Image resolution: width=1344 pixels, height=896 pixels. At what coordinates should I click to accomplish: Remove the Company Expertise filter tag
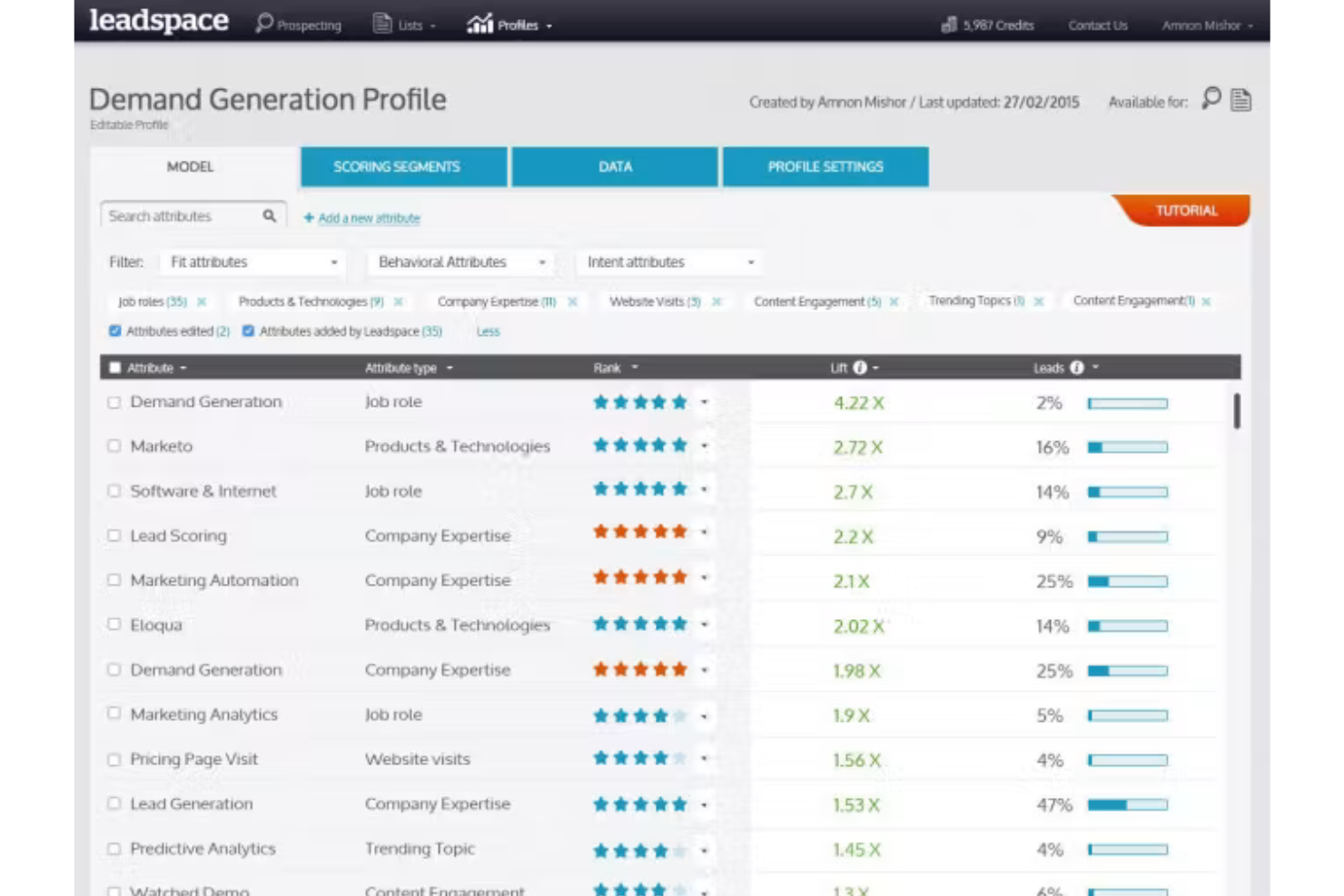pyautogui.click(x=572, y=301)
